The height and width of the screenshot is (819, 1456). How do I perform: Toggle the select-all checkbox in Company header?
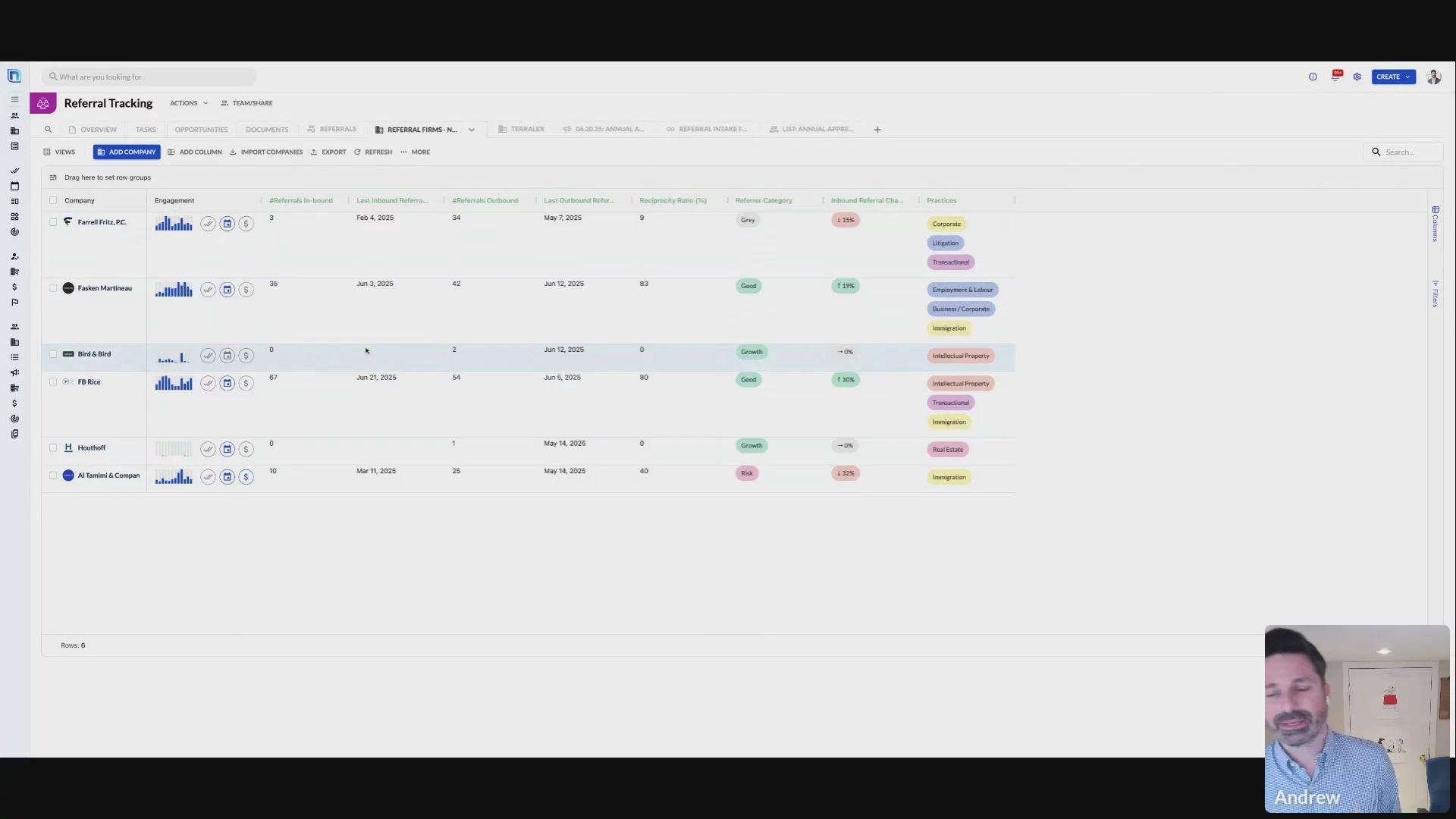coord(53,200)
